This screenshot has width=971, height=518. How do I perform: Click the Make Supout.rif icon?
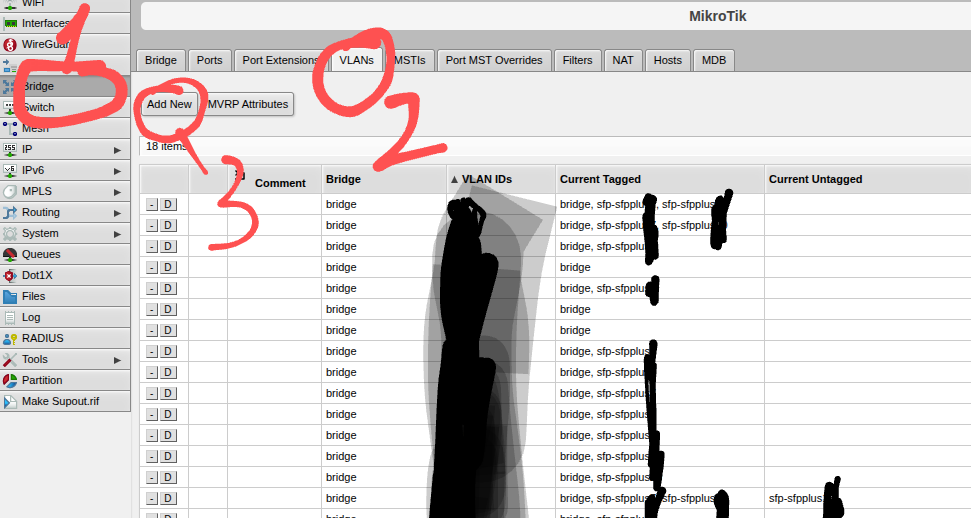coord(10,402)
